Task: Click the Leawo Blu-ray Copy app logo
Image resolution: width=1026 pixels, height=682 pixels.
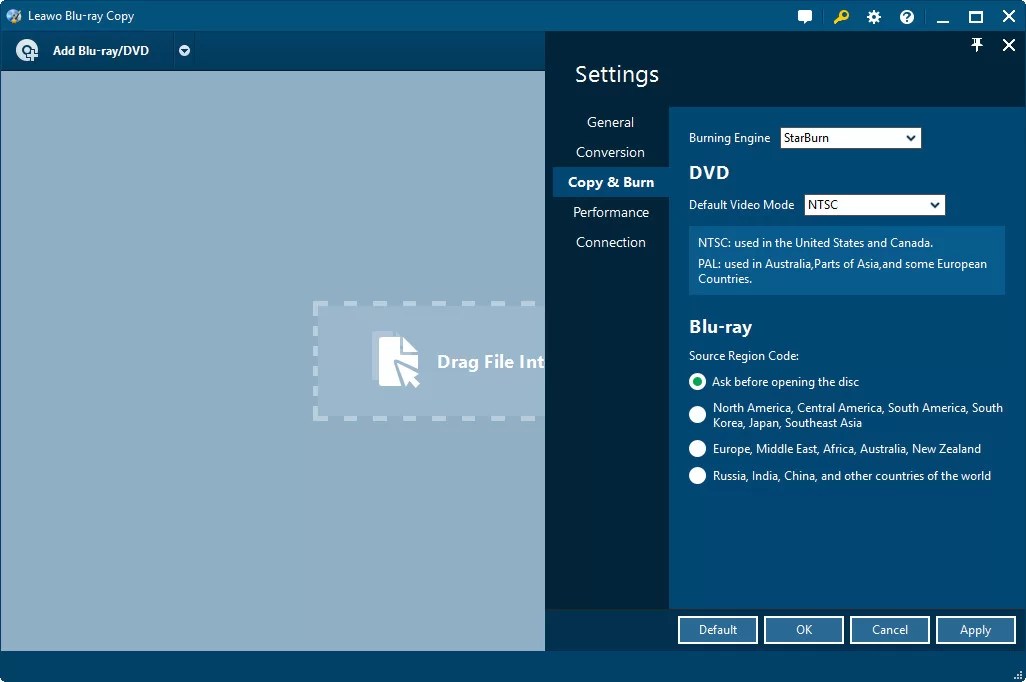Action: pyautogui.click(x=13, y=16)
